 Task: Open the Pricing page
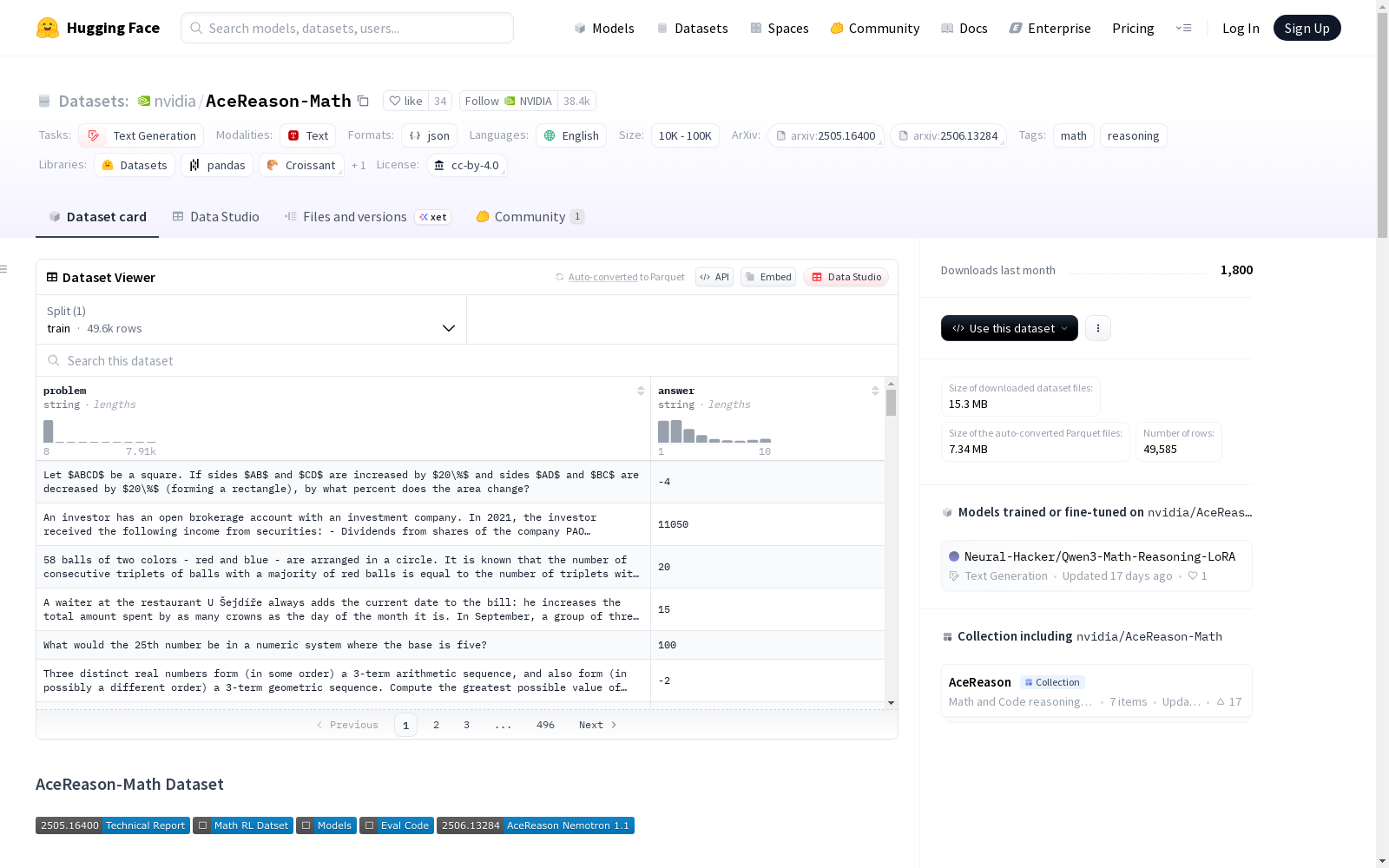(1133, 28)
